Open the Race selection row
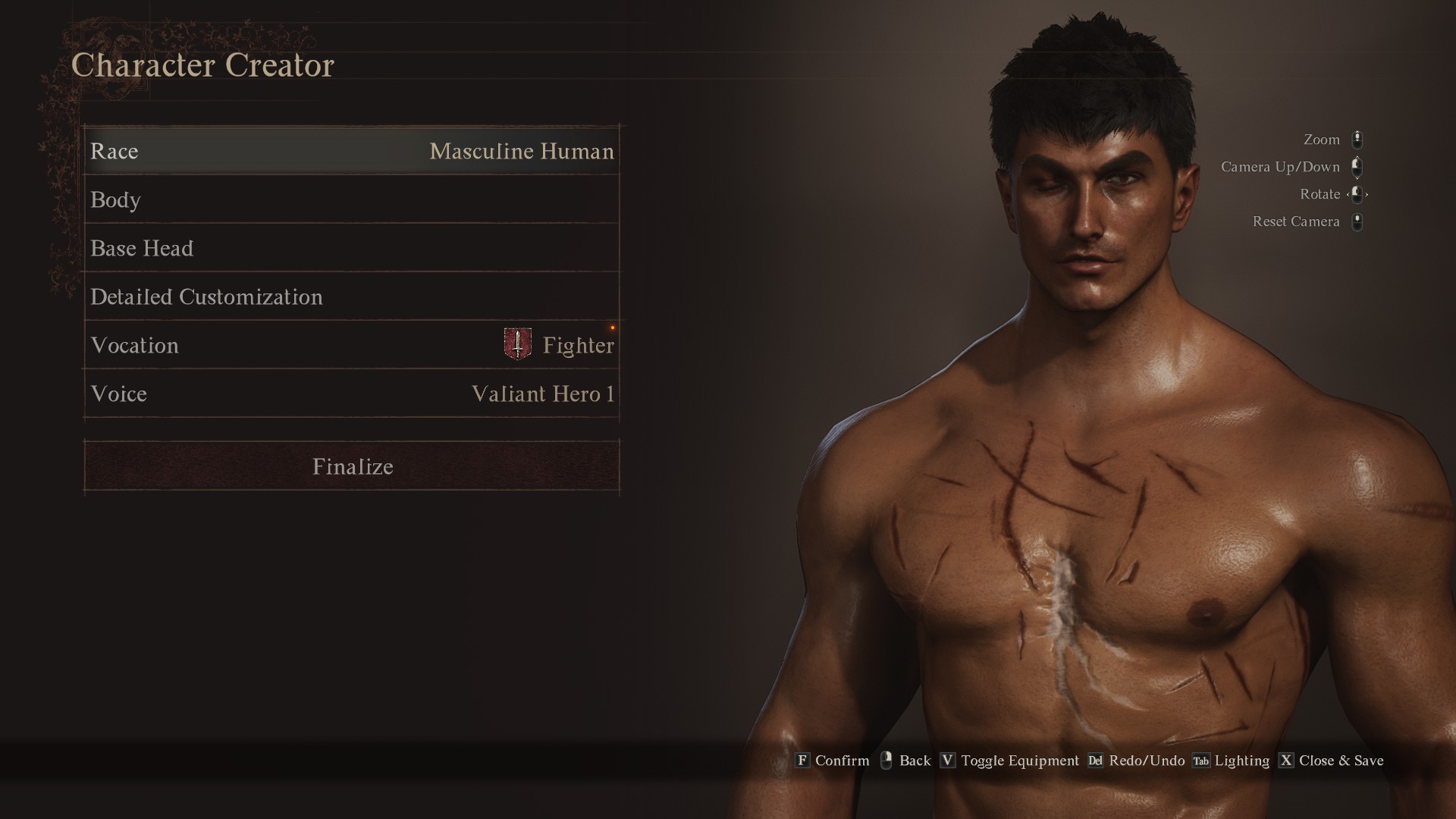The image size is (1456, 819). click(x=352, y=151)
